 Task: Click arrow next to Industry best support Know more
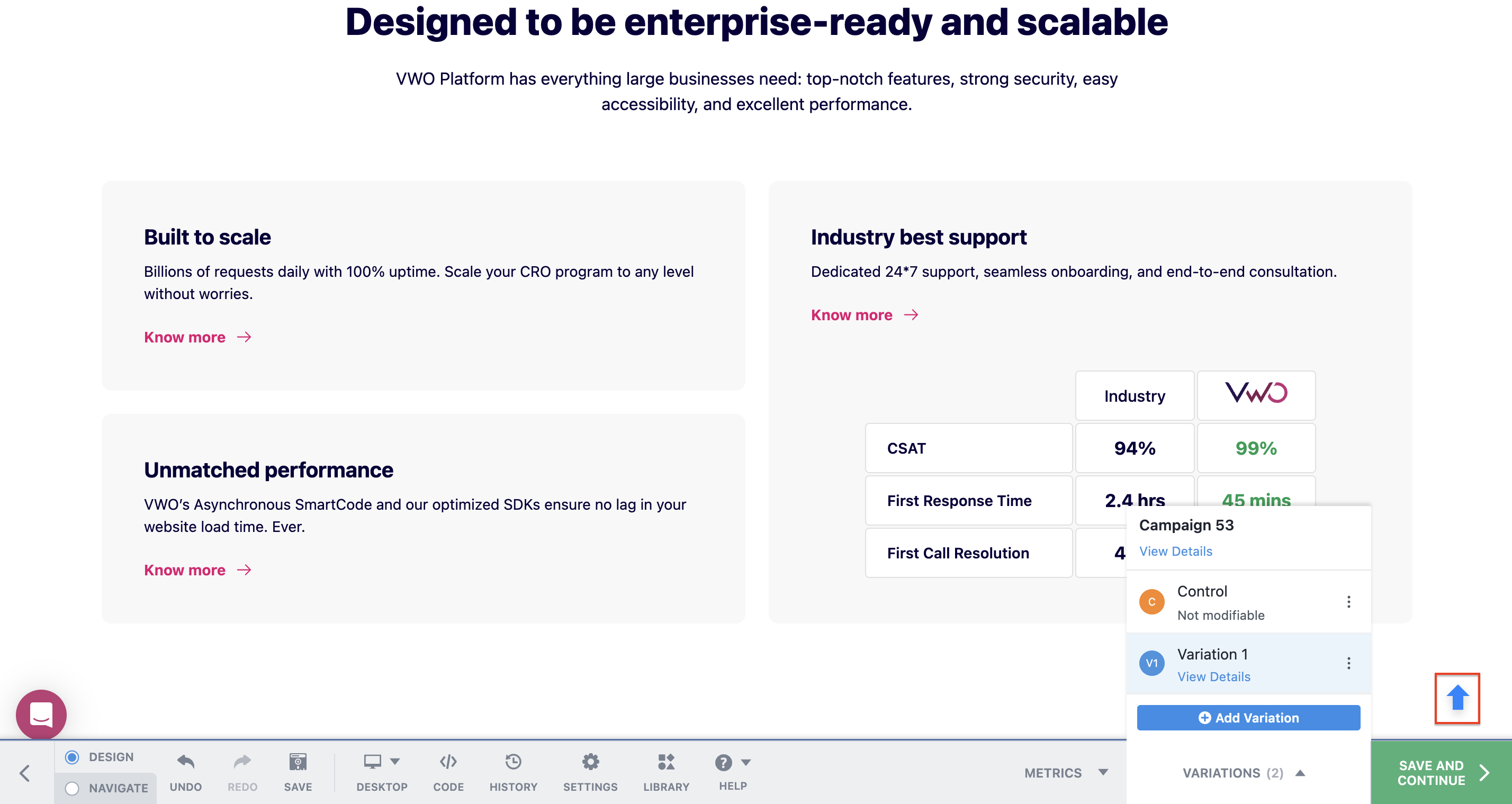click(911, 315)
